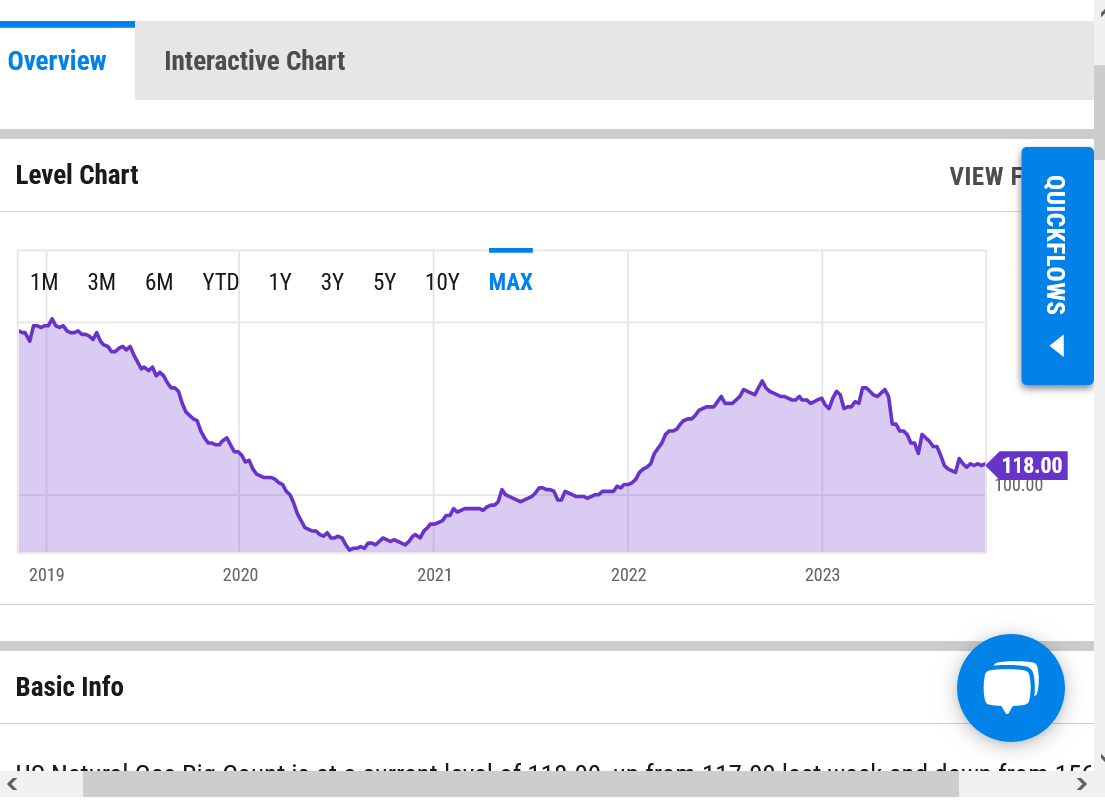This screenshot has height=805, width=1105.
Task: Click the Quickflows triangle arrow icon
Action: click(1056, 347)
